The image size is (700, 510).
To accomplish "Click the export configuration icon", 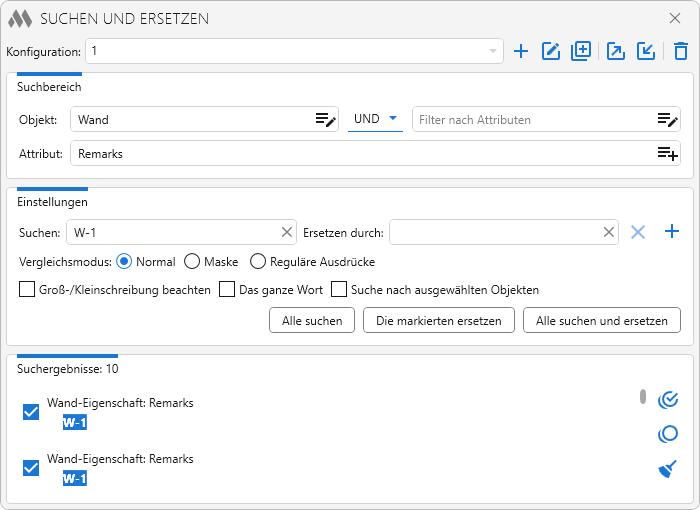I will click(x=616, y=51).
